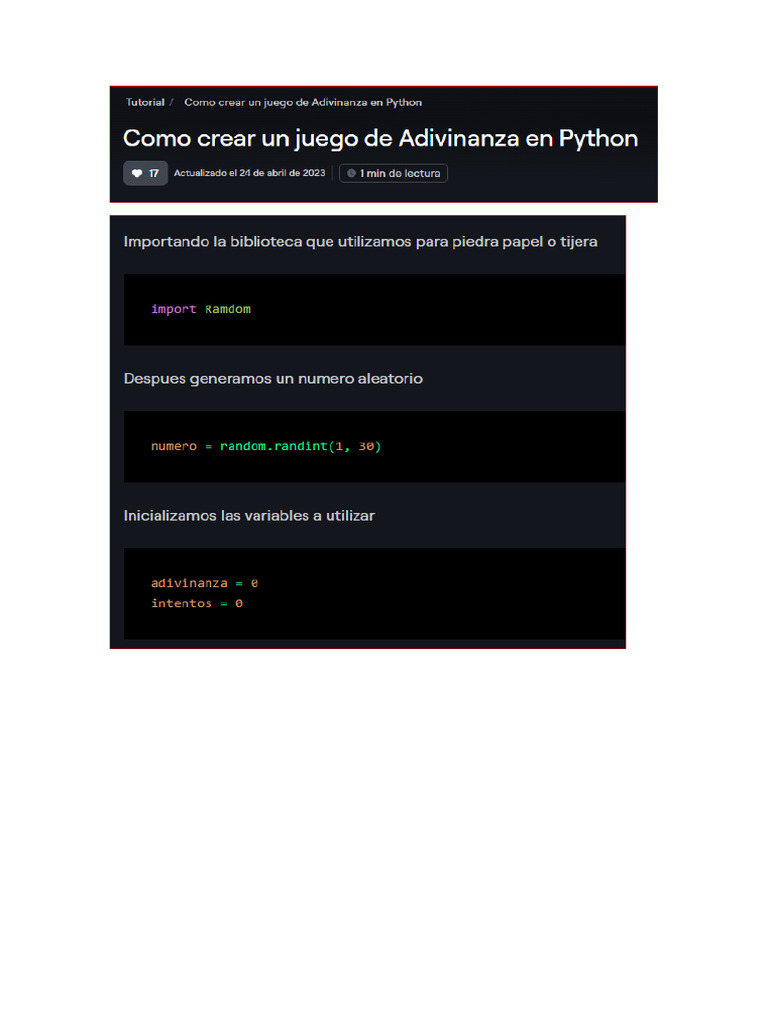Open the breadcrumb 'Como crear un juego de Adivinanza en Python'
The width and height of the screenshot is (768, 1024).
click(x=303, y=103)
